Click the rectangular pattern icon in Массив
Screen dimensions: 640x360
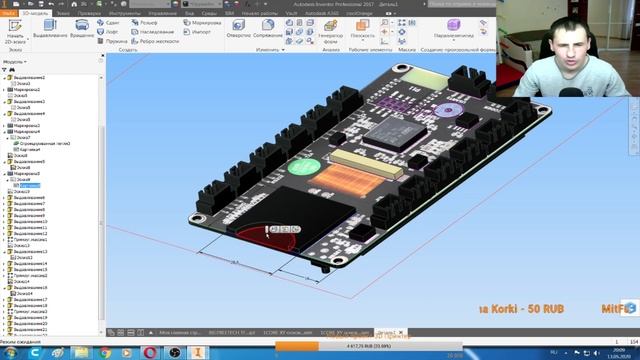402,23
